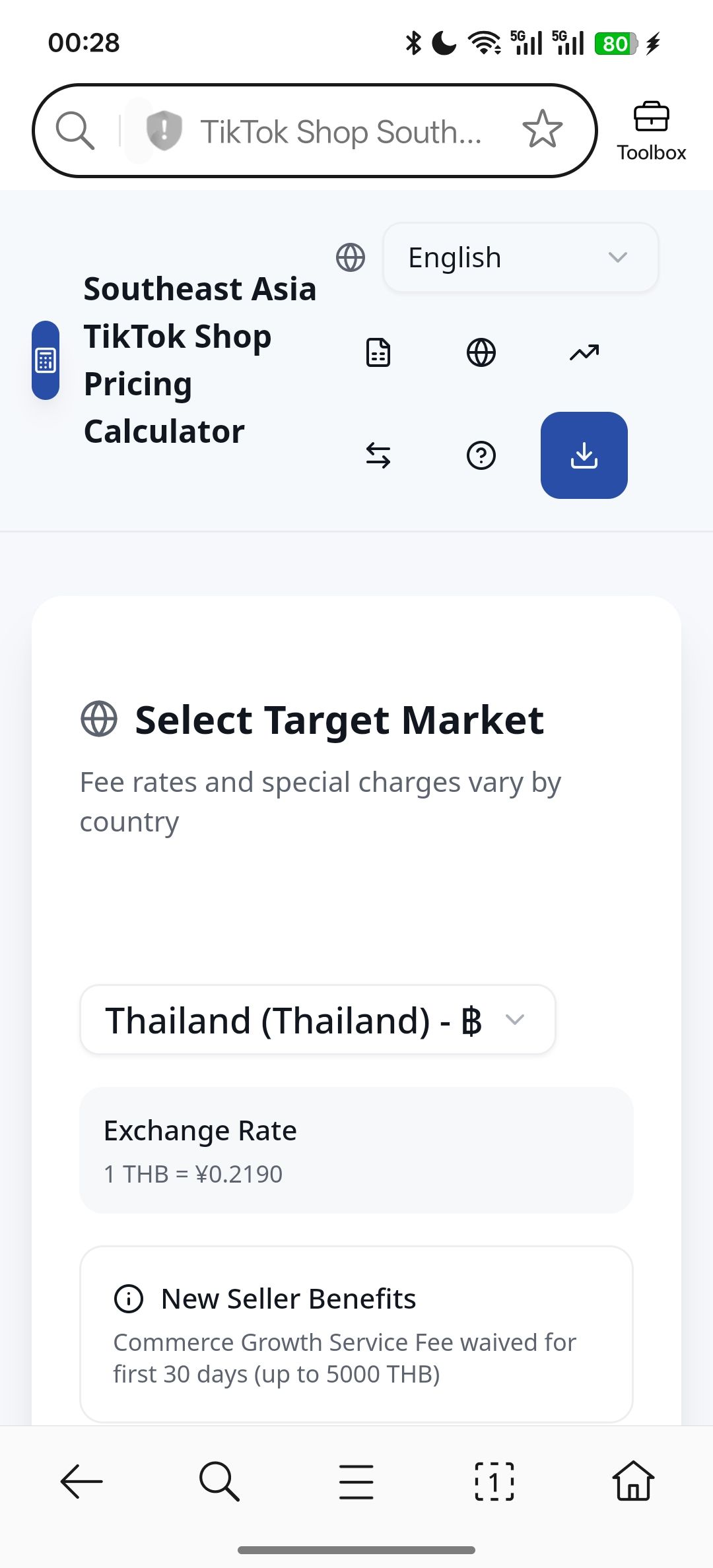Tap the globe icon beside document icon

[x=481, y=352]
